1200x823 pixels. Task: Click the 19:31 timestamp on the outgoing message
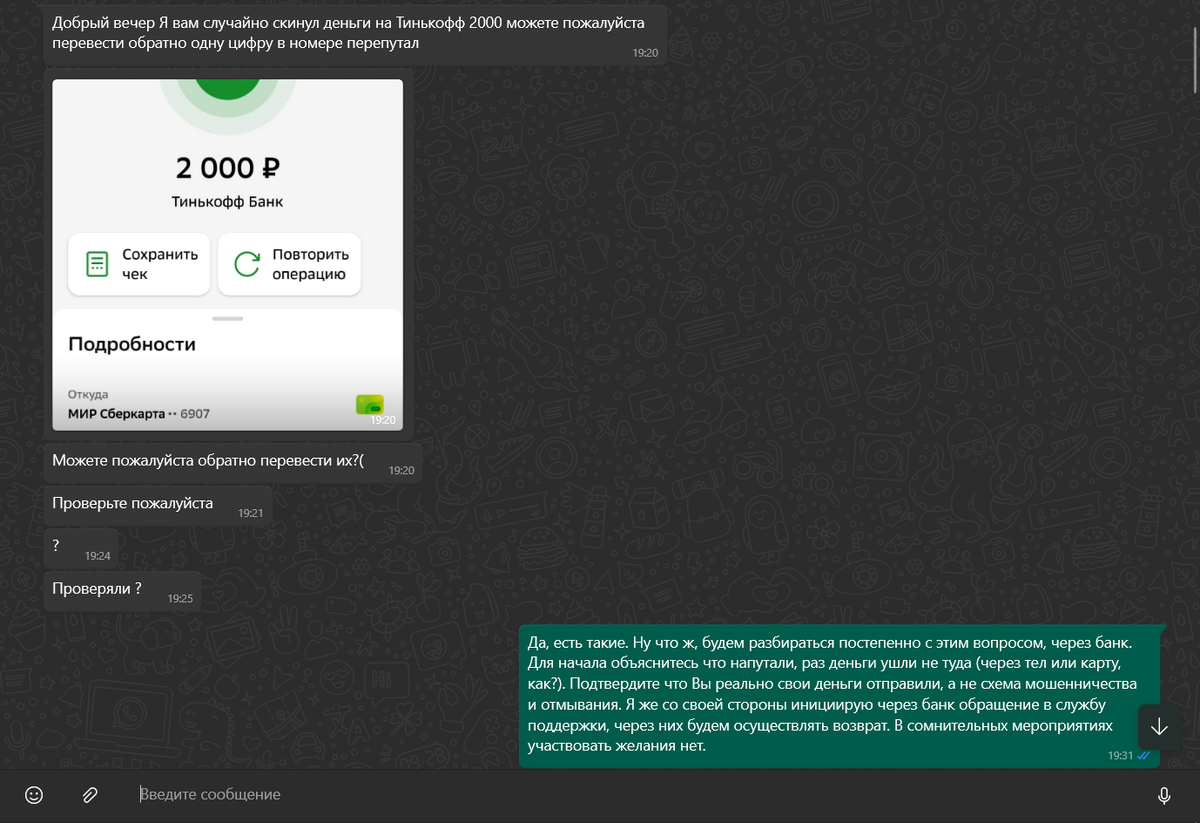point(1120,756)
